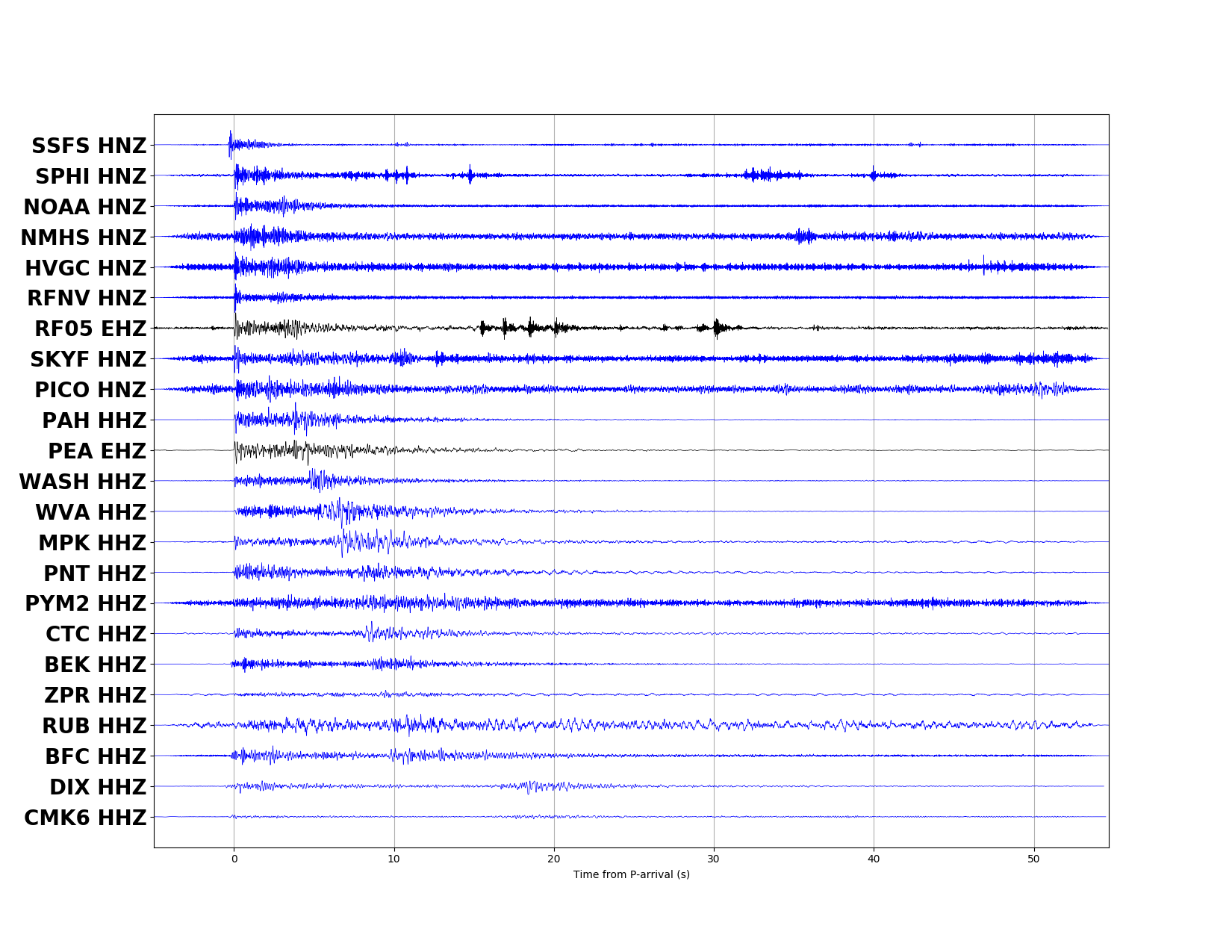Click the 0 second tick label
The width and height of the screenshot is (1232, 952).
point(234,859)
